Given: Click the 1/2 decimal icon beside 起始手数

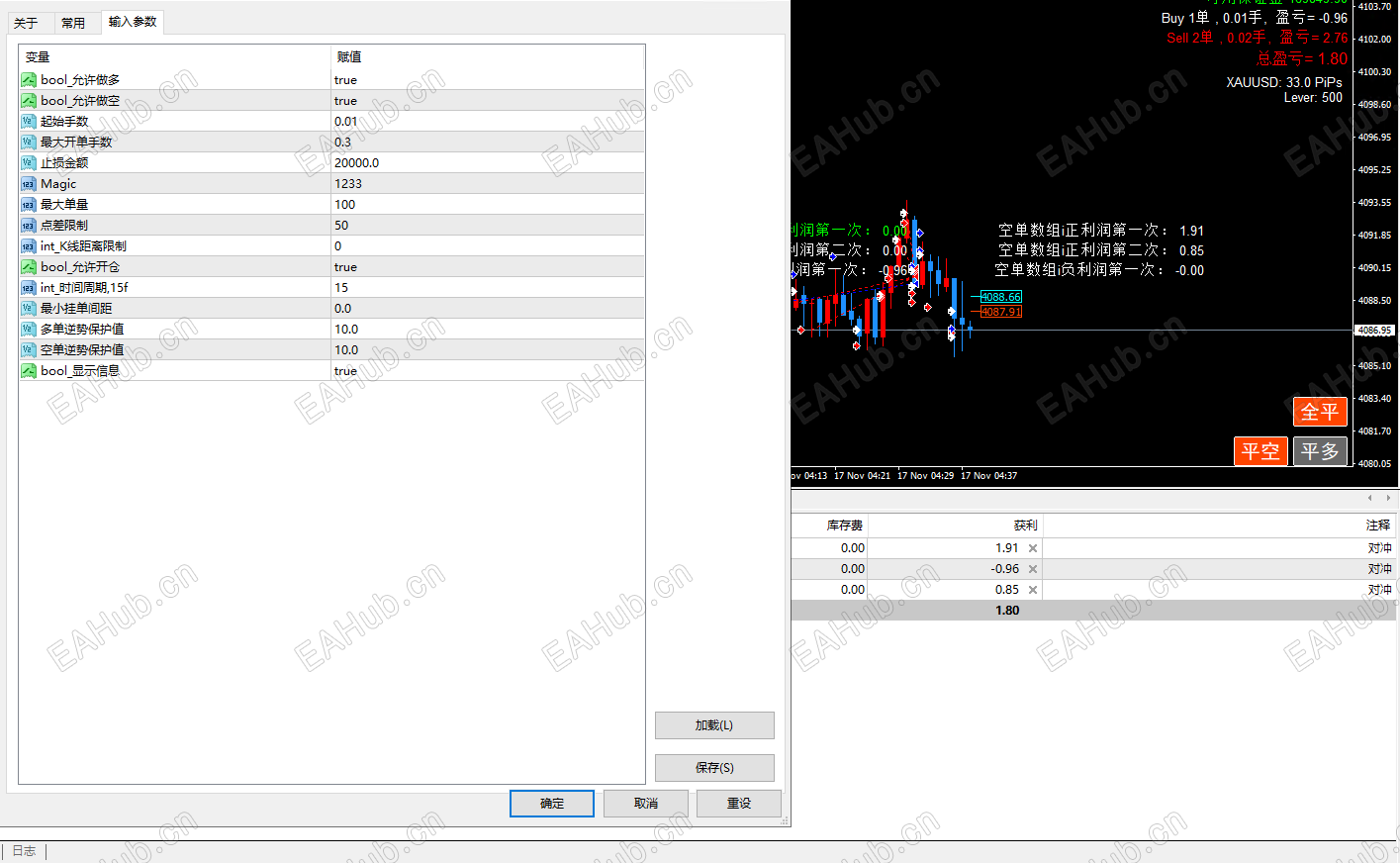Looking at the screenshot, I should tap(29, 121).
